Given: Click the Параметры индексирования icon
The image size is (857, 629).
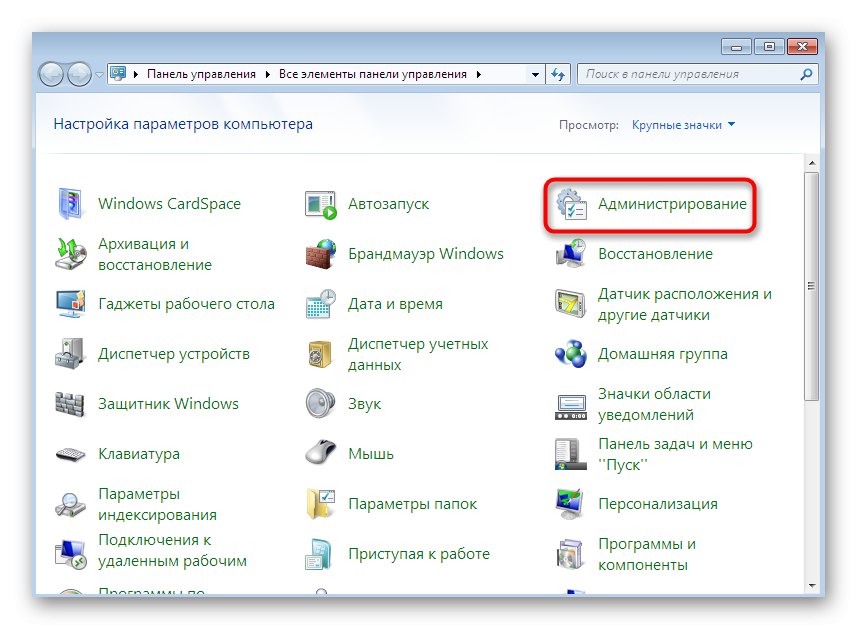Looking at the screenshot, I should pos(70,504).
